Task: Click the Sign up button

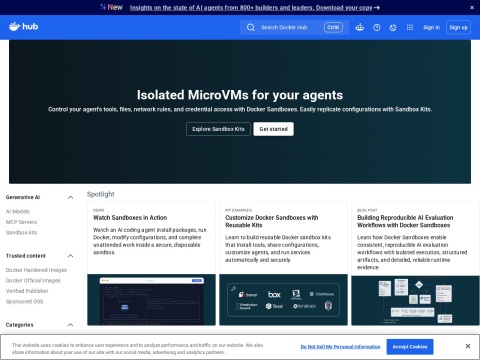Action: click(458, 27)
